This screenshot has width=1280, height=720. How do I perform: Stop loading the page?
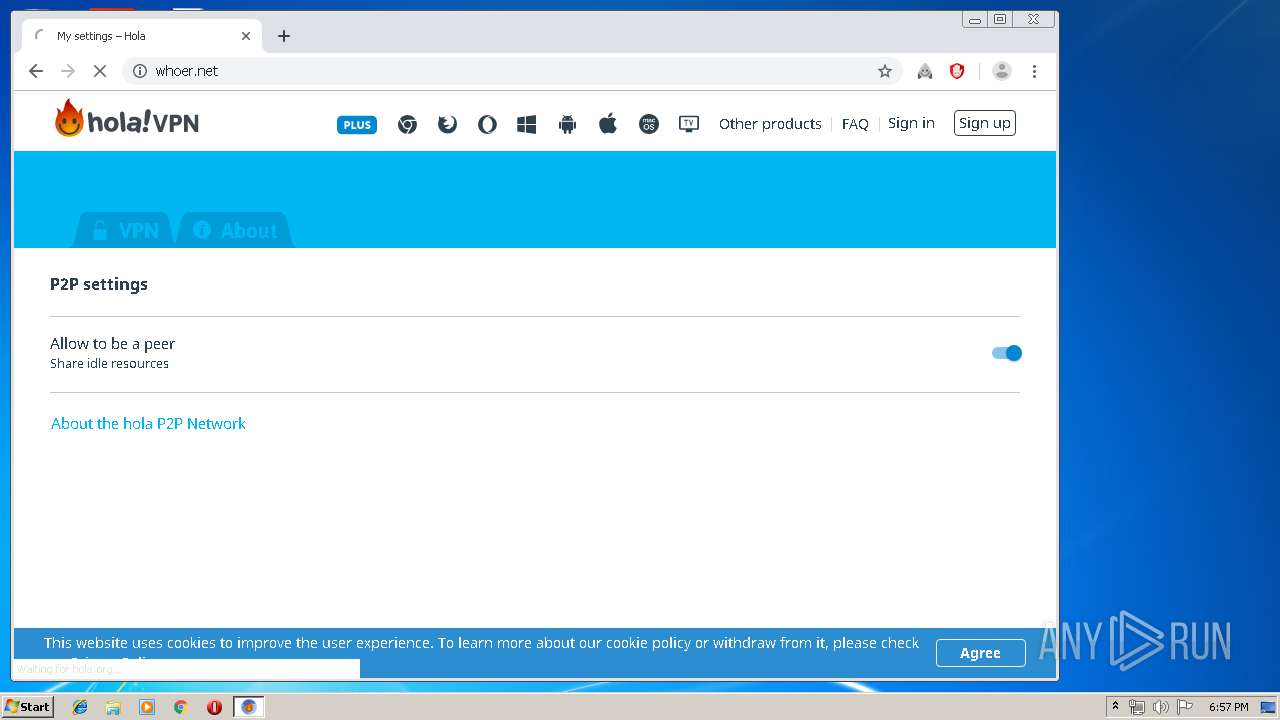pos(100,71)
